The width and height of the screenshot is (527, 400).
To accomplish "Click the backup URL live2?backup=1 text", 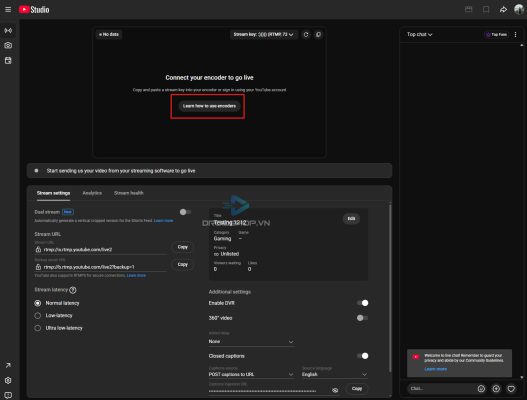I will coord(89,267).
